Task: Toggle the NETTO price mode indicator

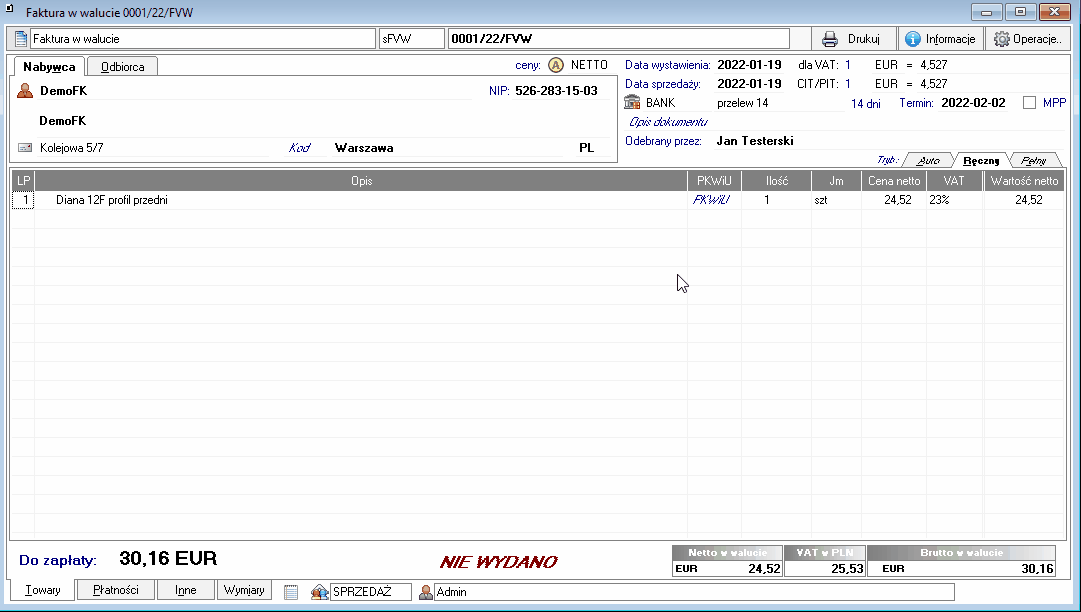Action: (556, 65)
